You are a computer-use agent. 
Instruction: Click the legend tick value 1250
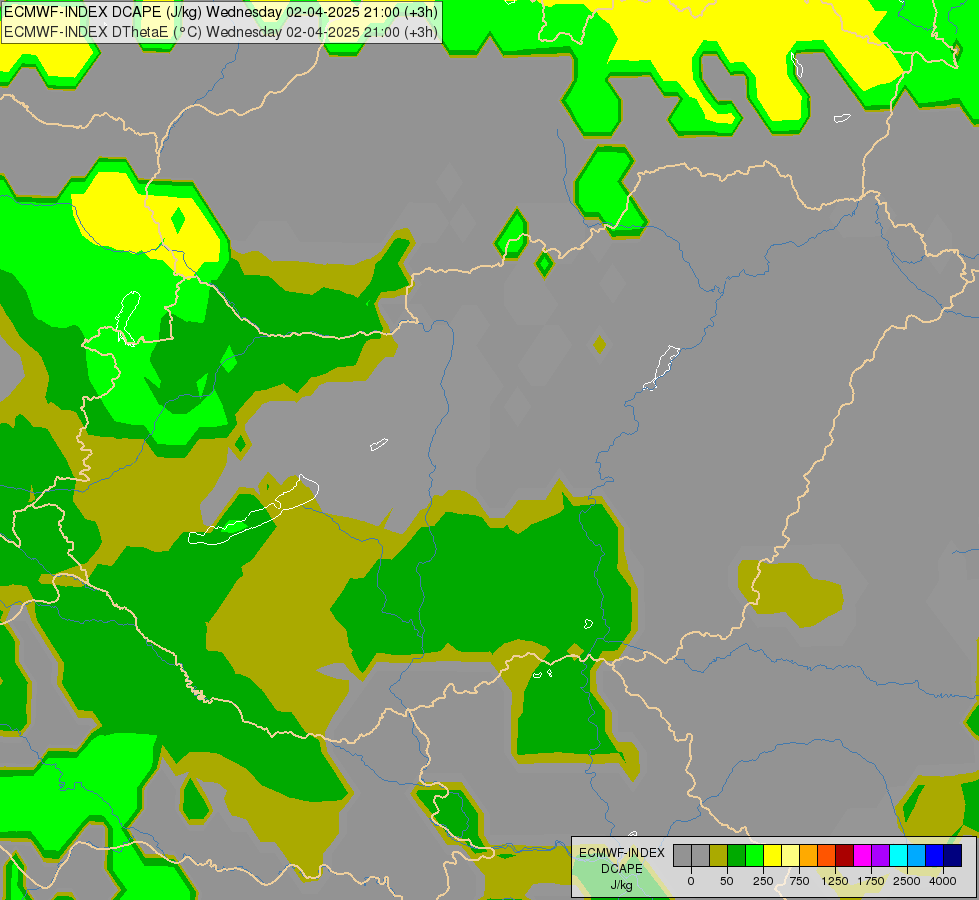(x=835, y=881)
